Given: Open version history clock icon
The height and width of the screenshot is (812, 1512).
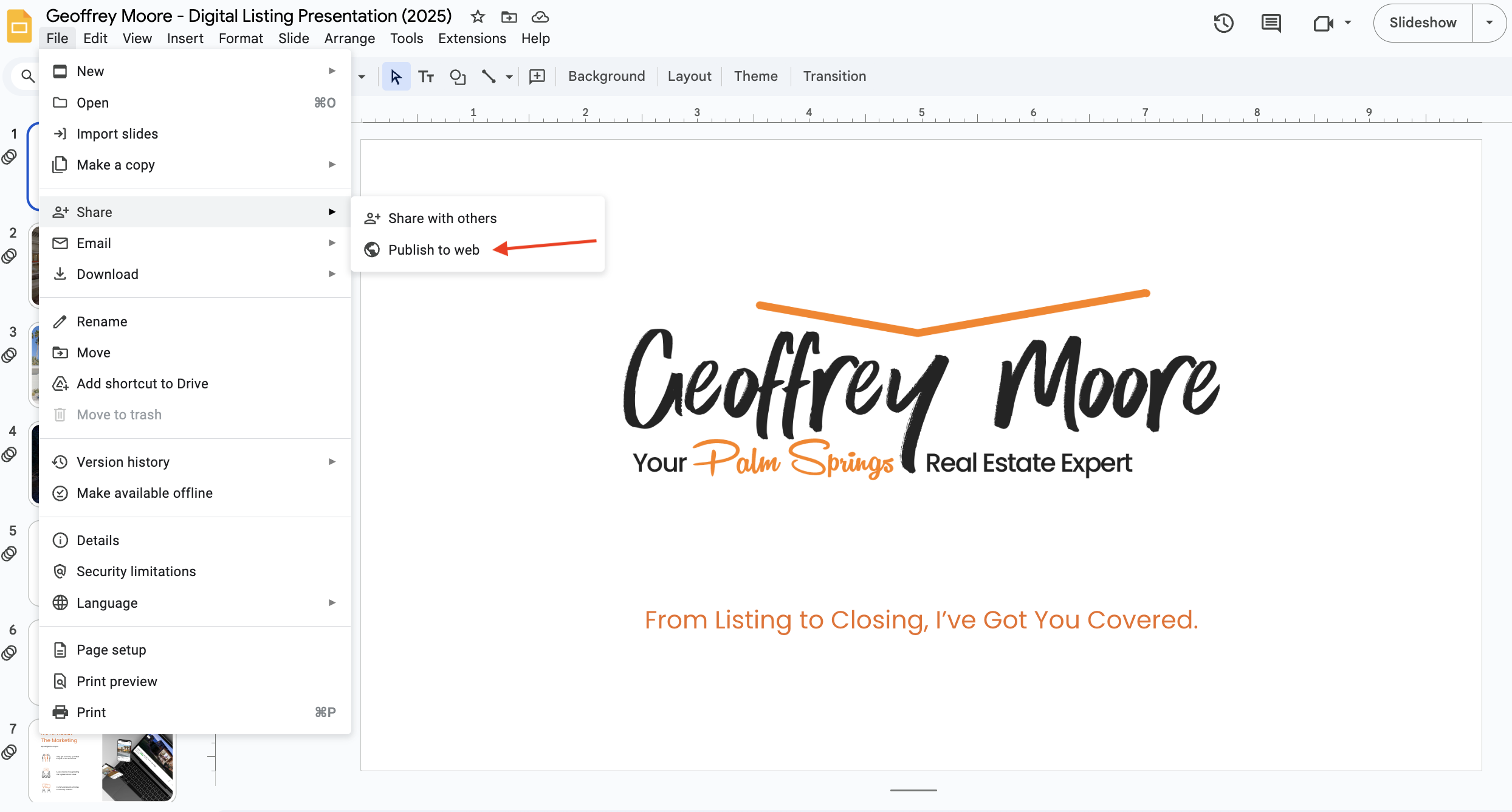Looking at the screenshot, I should click(x=1223, y=23).
